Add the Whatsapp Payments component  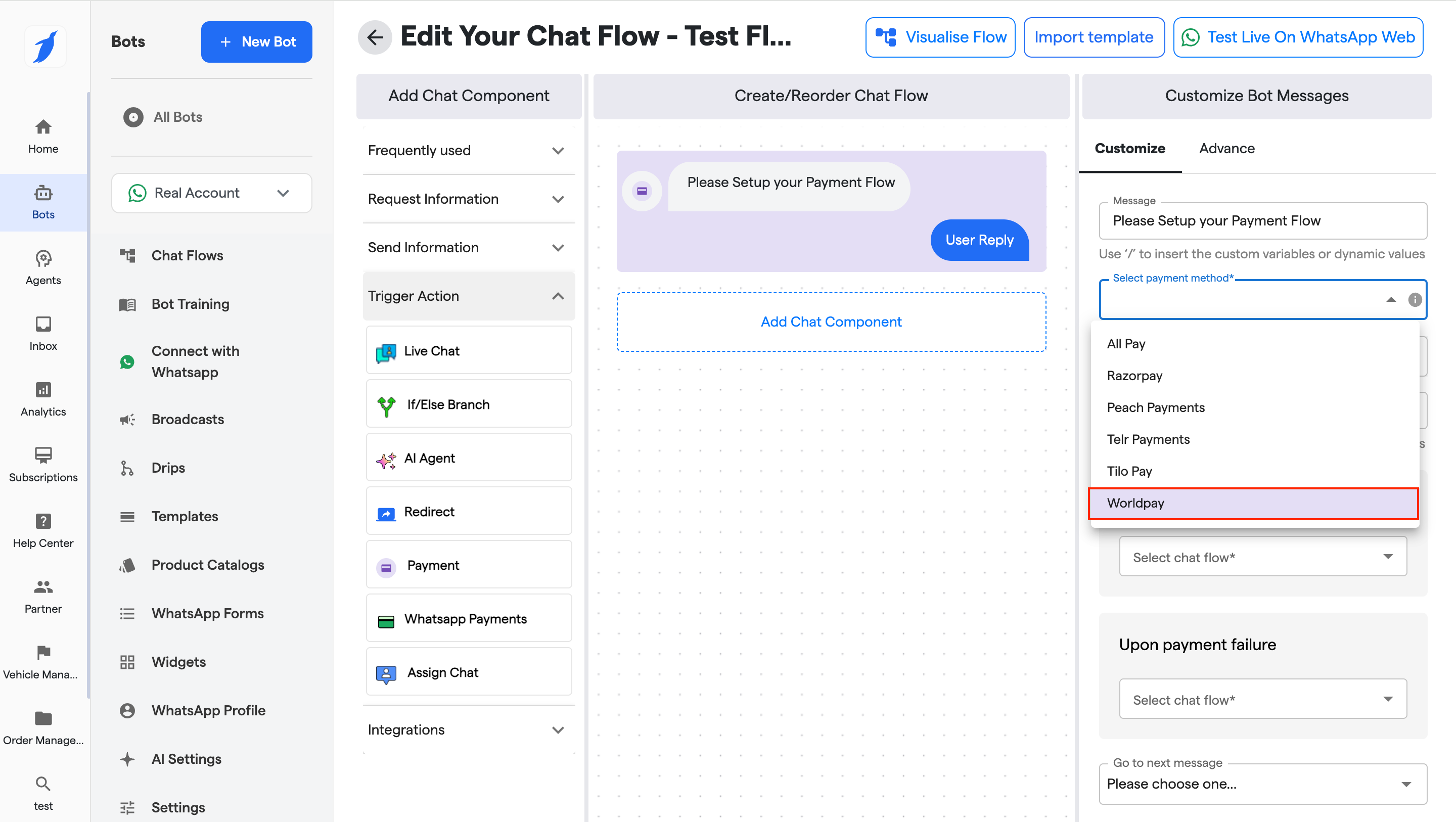point(469,618)
